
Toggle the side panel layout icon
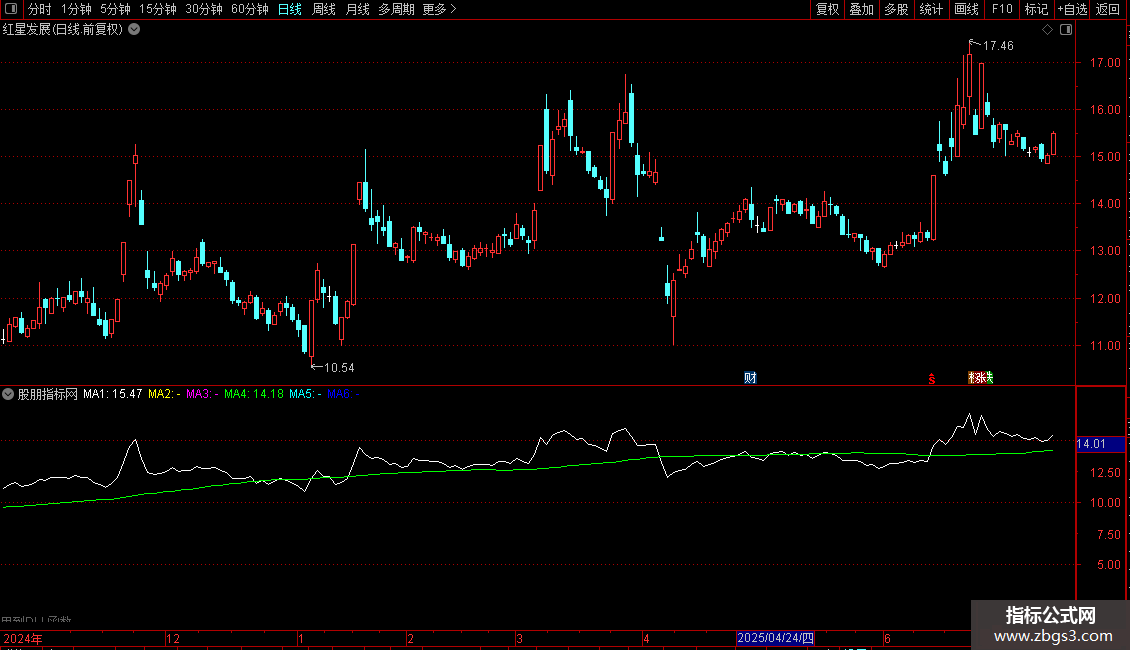11,9
